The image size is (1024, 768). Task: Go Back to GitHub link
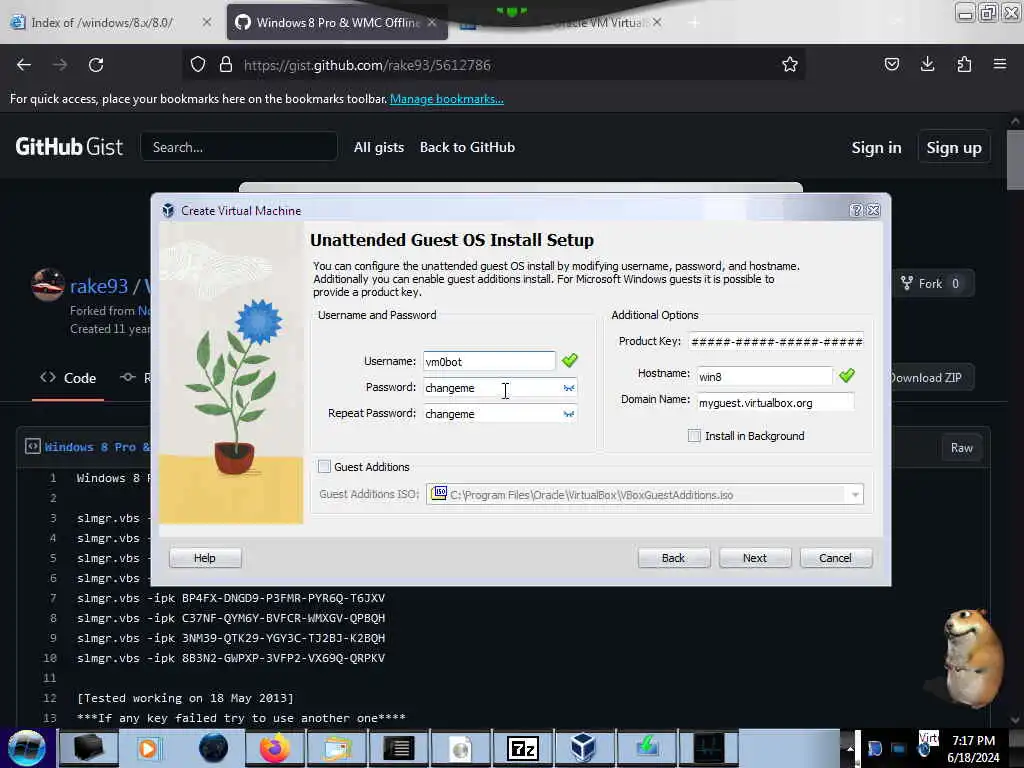point(468,148)
